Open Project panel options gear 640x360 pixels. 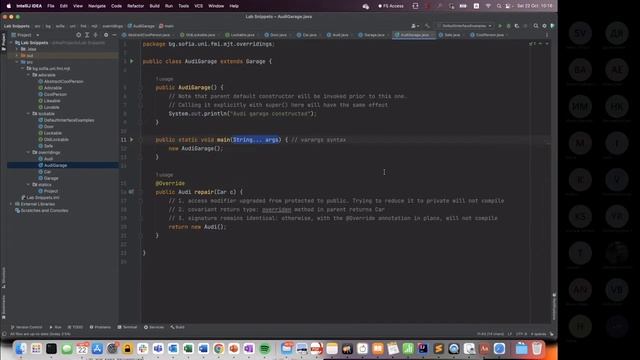tap(106, 35)
